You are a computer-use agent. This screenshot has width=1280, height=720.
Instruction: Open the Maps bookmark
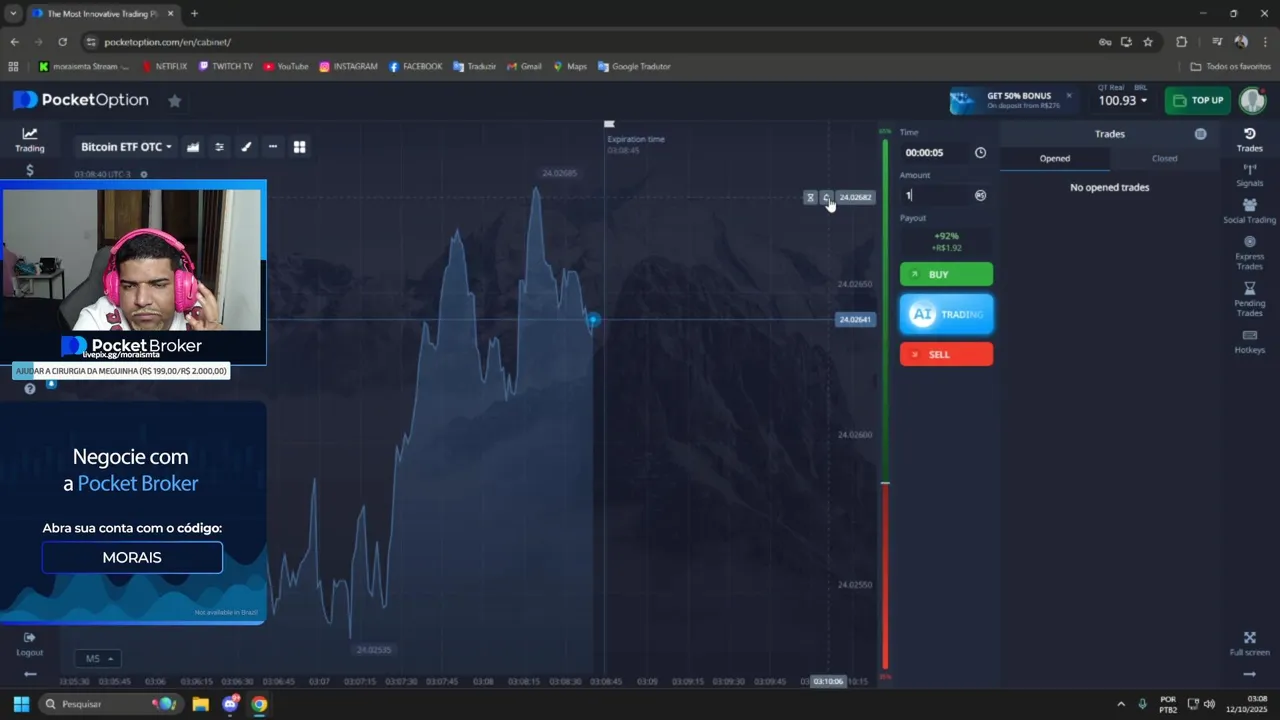570,67
